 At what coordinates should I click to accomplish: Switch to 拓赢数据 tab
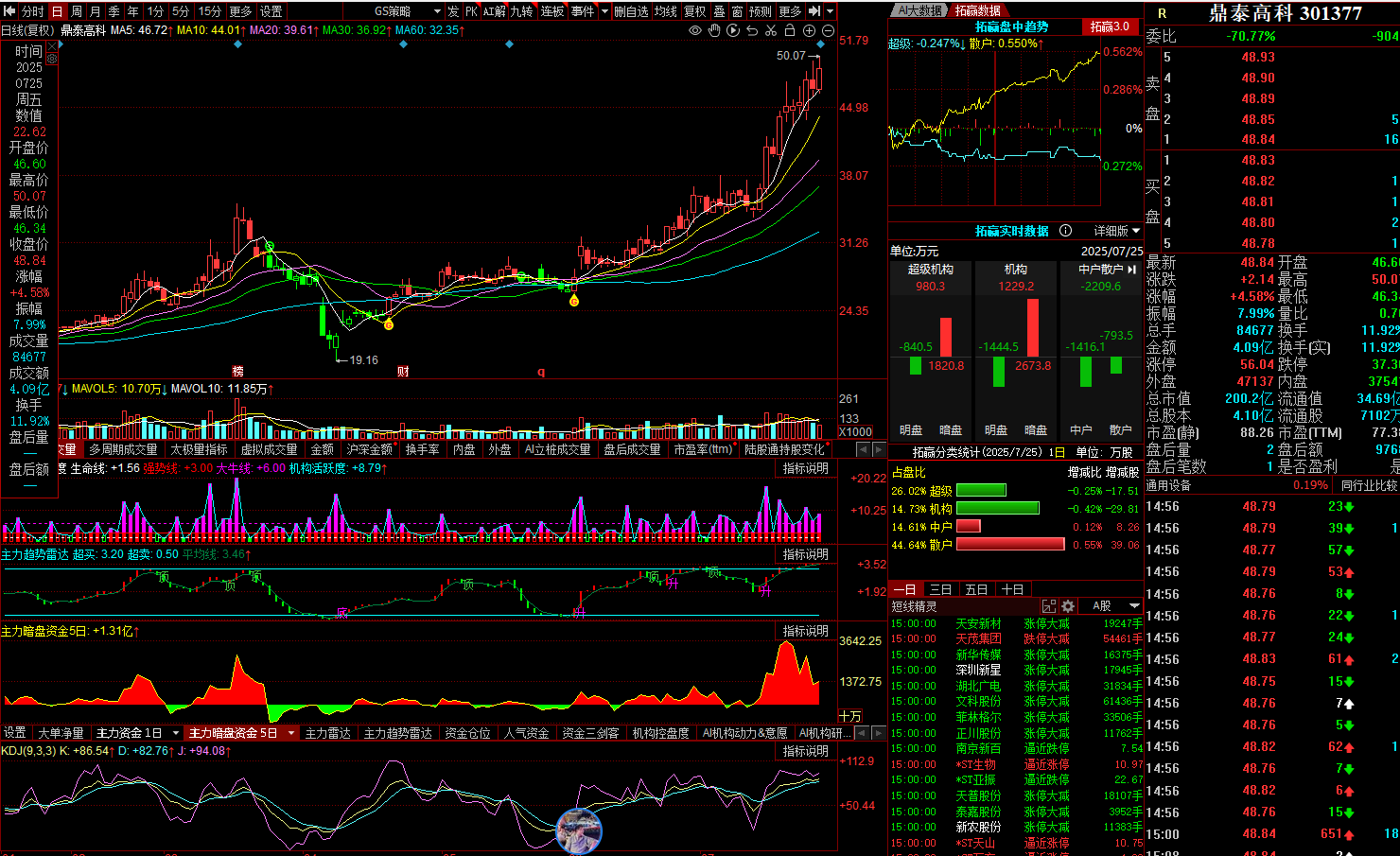pos(977,10)
